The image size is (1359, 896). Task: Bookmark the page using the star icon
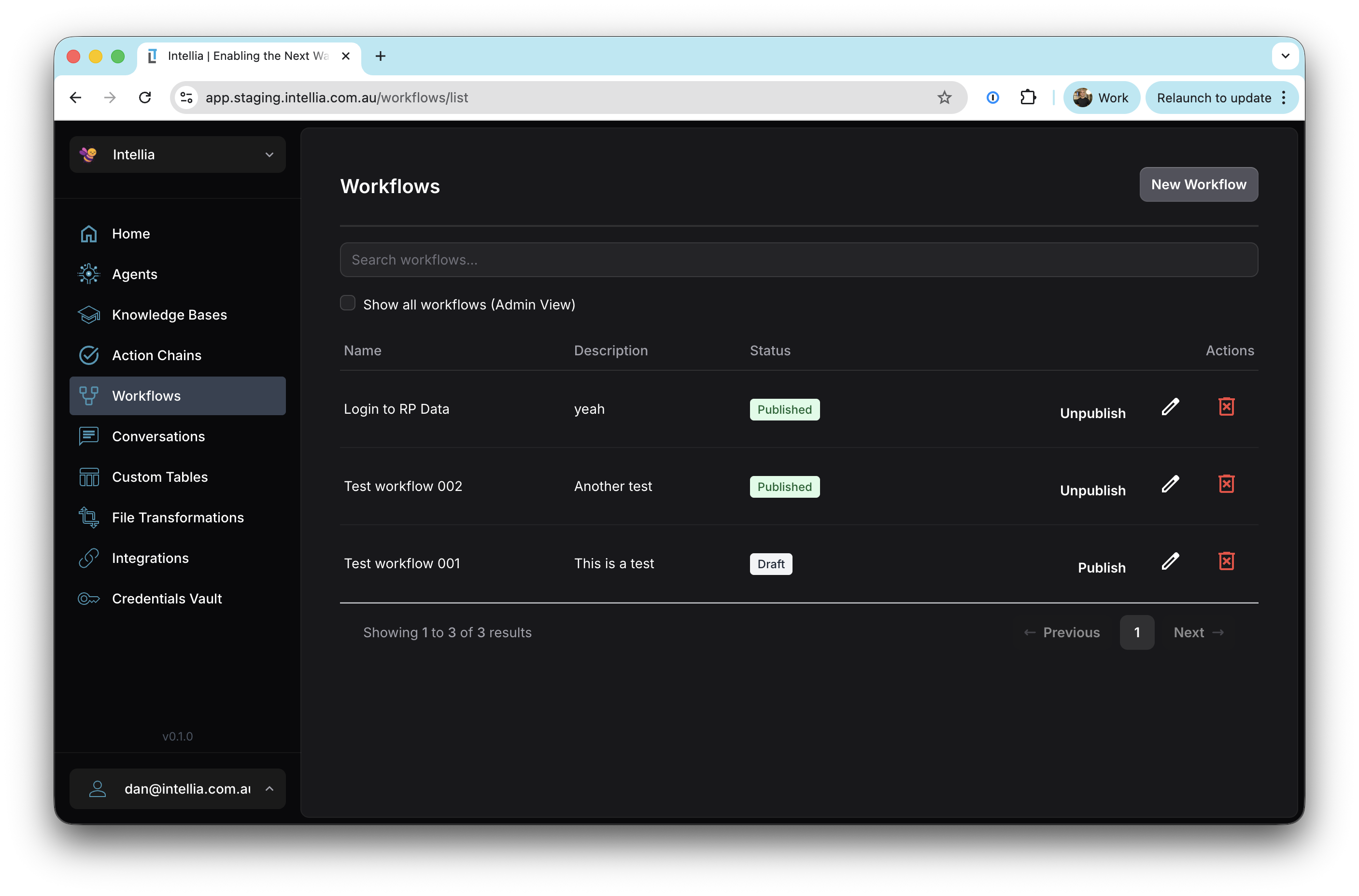coord(945,97)
